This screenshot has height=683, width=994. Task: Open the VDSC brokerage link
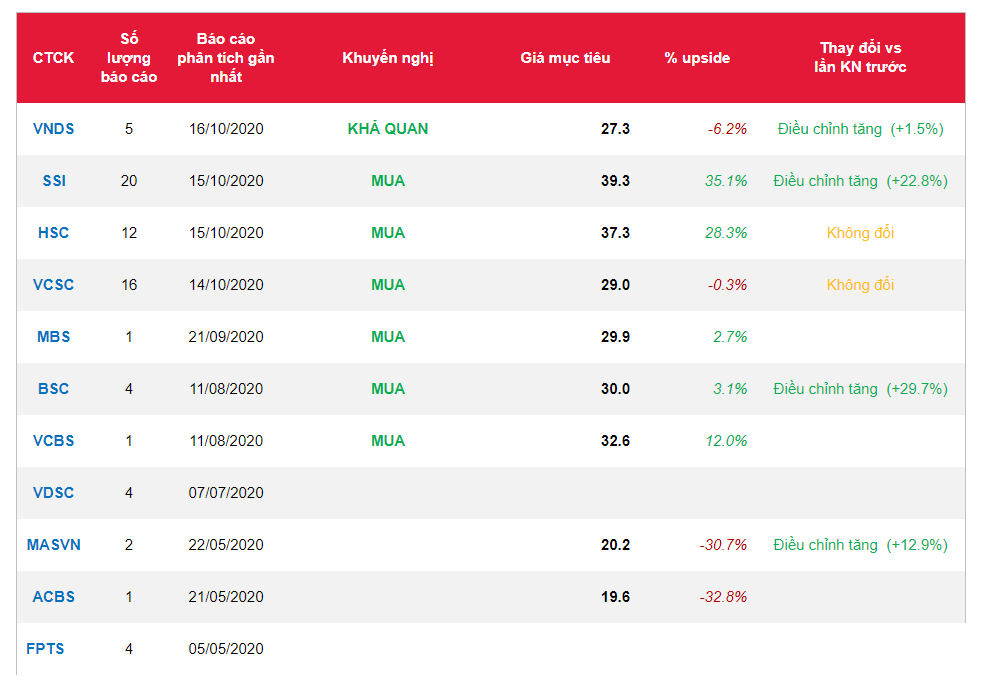(x=53, y=493)
